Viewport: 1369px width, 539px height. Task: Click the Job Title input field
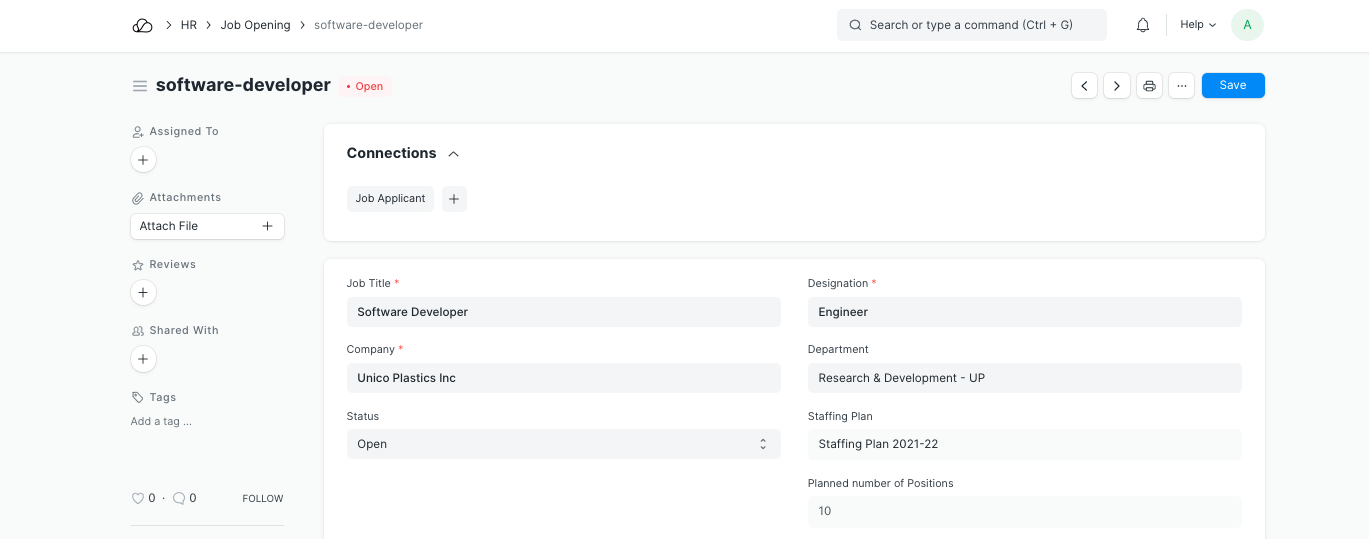coord(563,312)
